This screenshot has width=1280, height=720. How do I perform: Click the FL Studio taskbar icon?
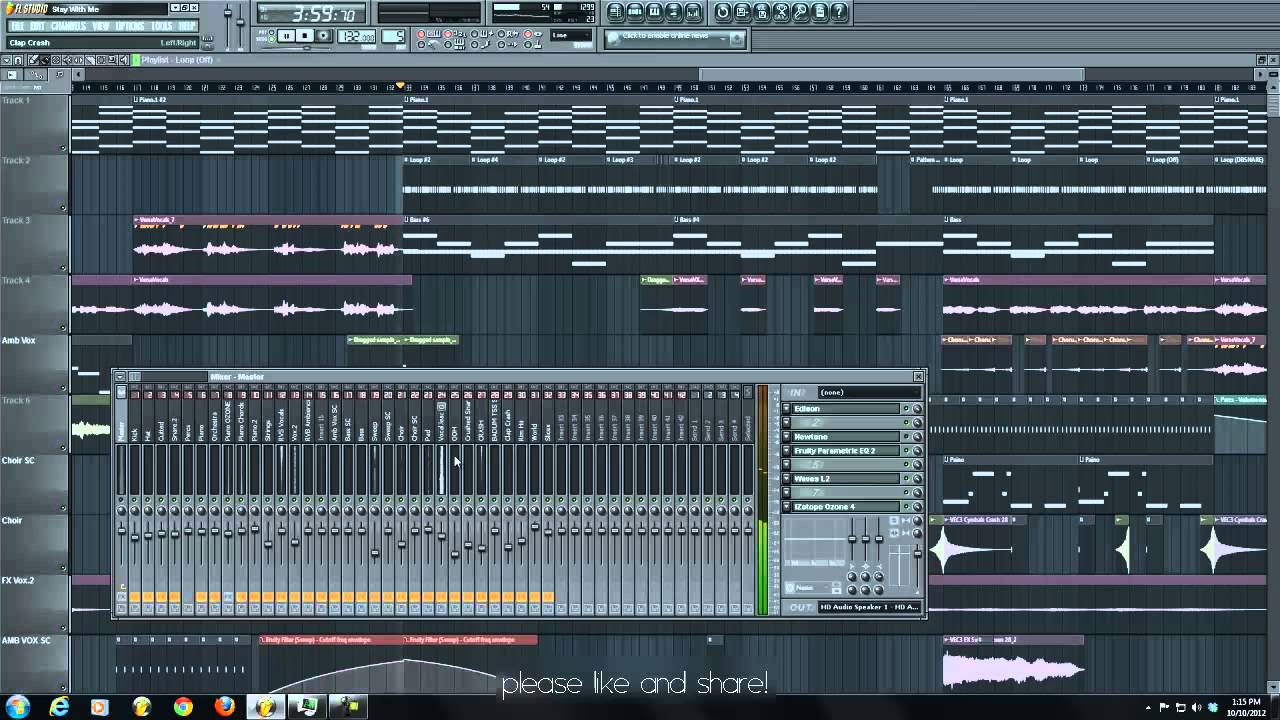click(266, 707)
